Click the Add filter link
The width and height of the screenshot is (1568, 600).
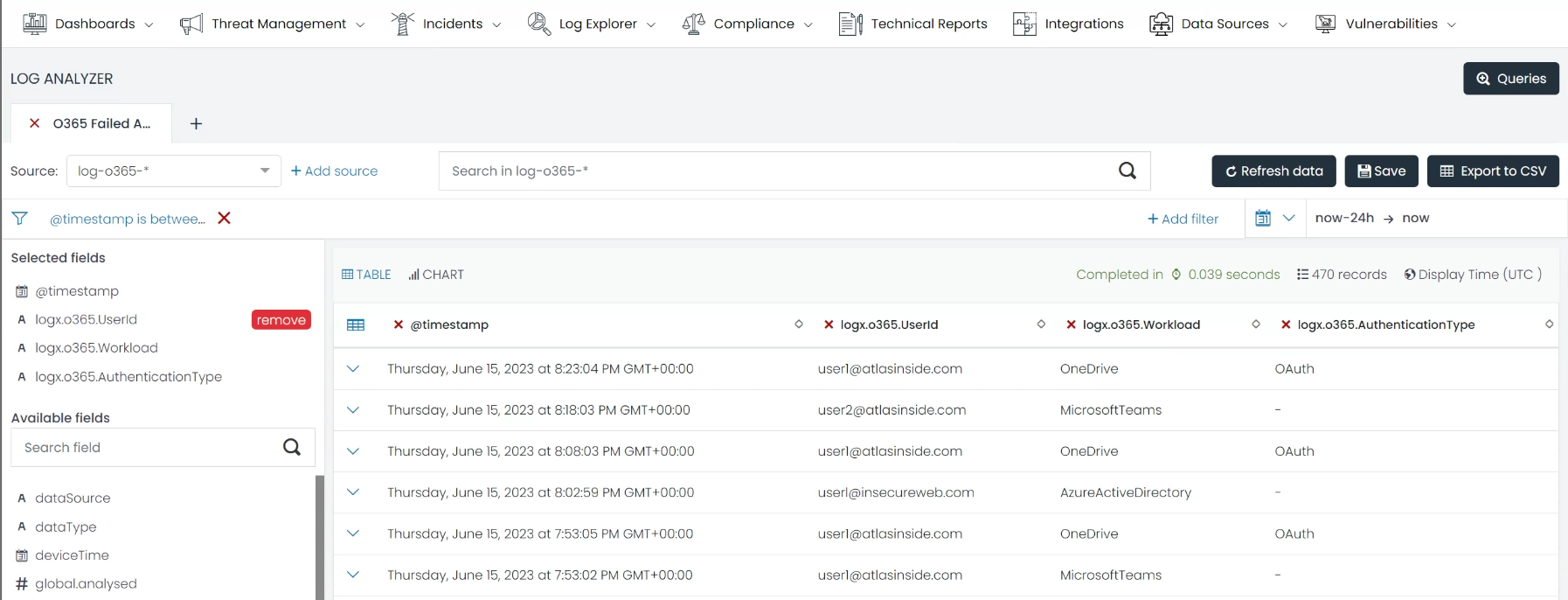pos(1183,219)
